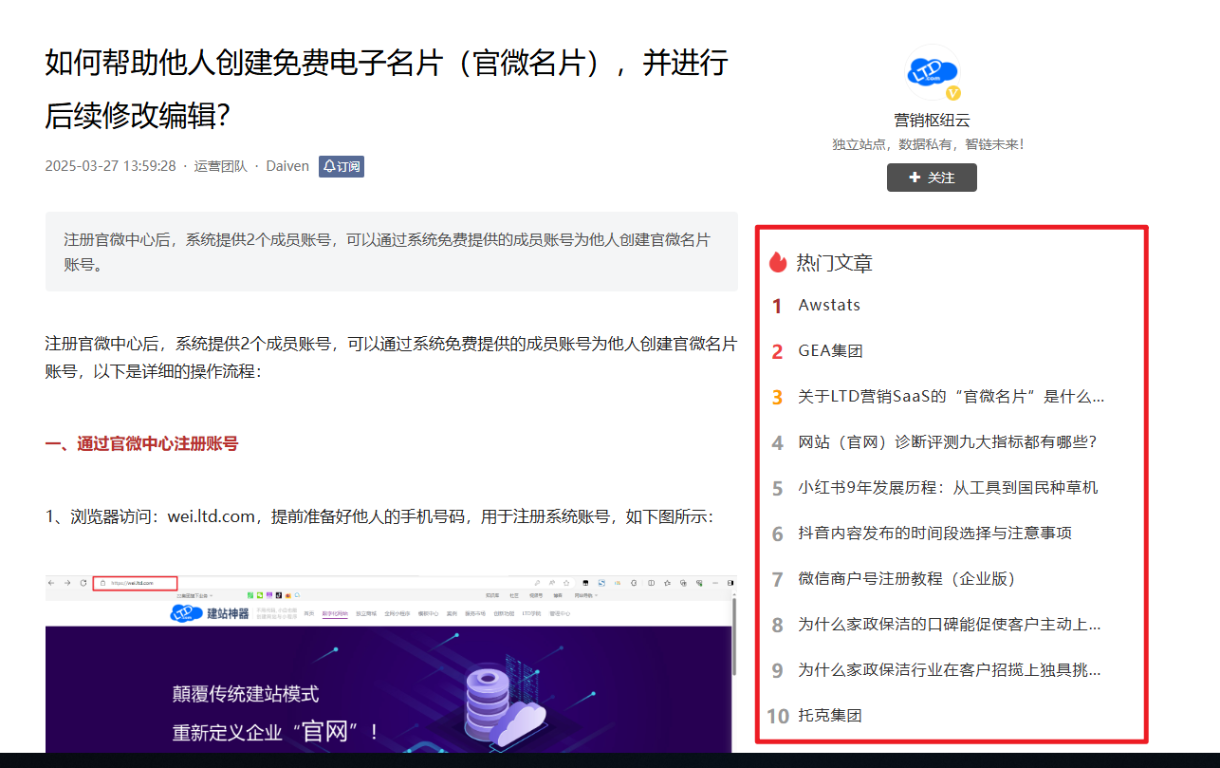This screenshot has height=768, width=1220.
Task: Open 为什么家政保洁的口碑 article
Action: [x=948, y=625]
